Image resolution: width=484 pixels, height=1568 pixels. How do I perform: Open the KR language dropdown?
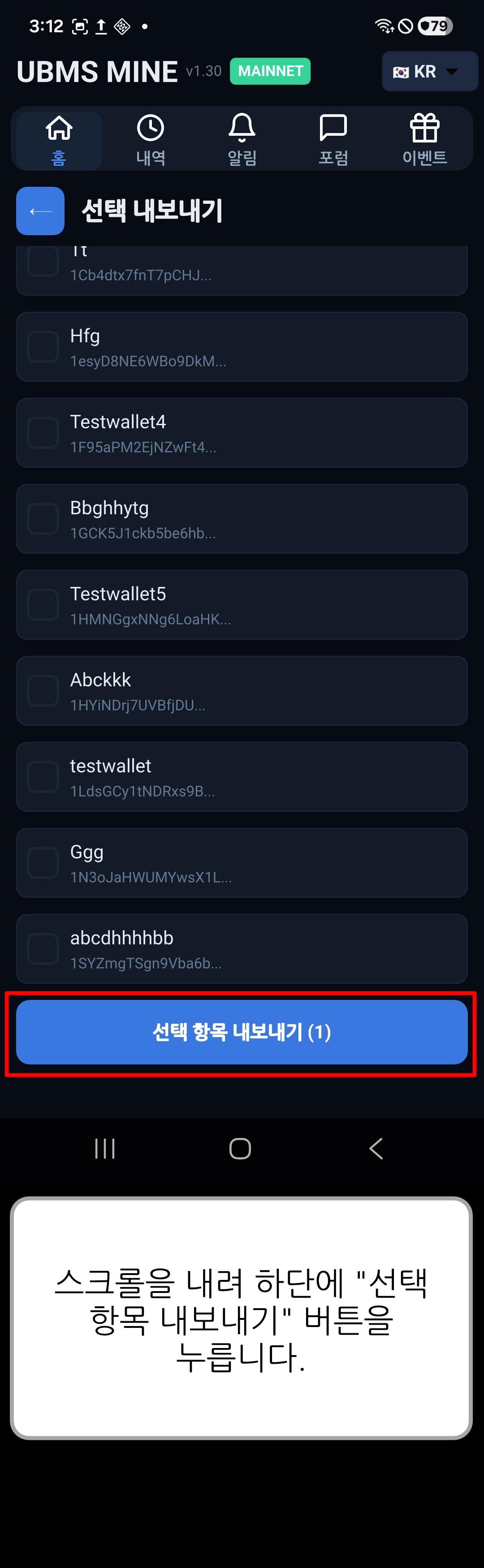coord(429,72)
